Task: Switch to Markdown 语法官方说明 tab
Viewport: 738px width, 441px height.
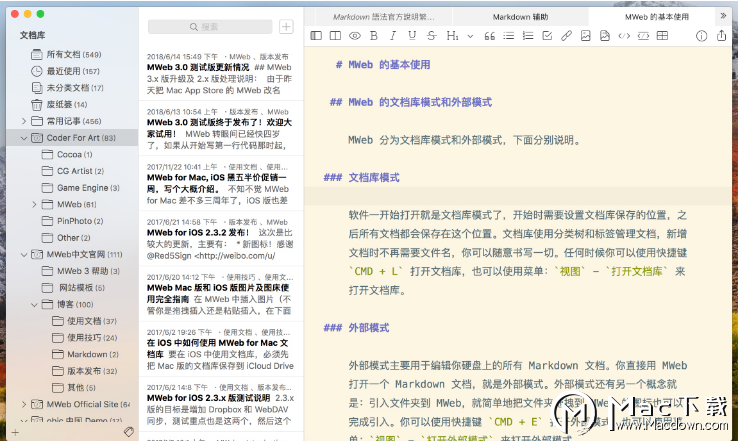Action: tap(384, 17)
